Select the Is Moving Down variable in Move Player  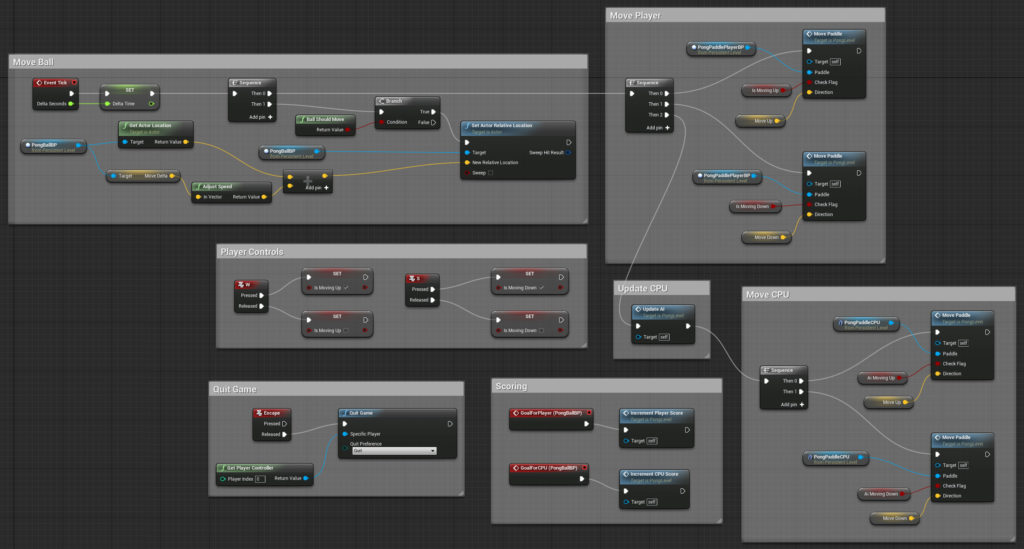755,207
